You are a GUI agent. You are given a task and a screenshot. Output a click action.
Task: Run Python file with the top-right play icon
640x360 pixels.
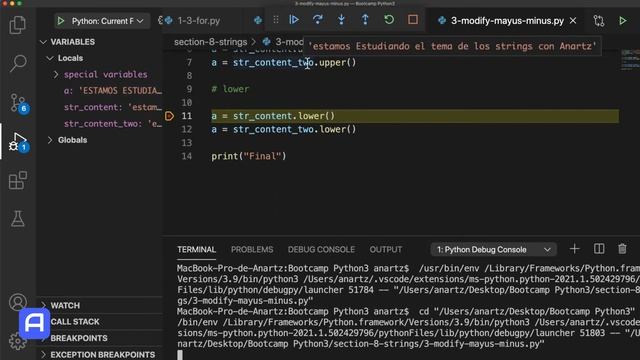click(622, 21)
